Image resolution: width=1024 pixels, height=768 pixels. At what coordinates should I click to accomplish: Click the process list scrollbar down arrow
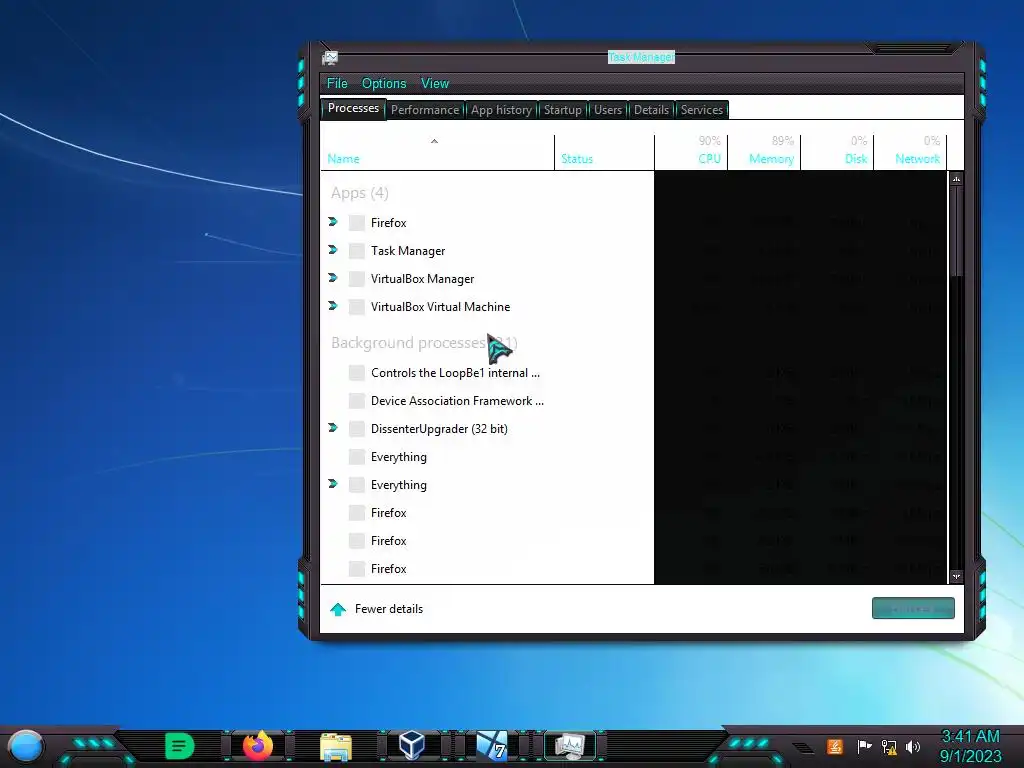[x=956, y=577]
